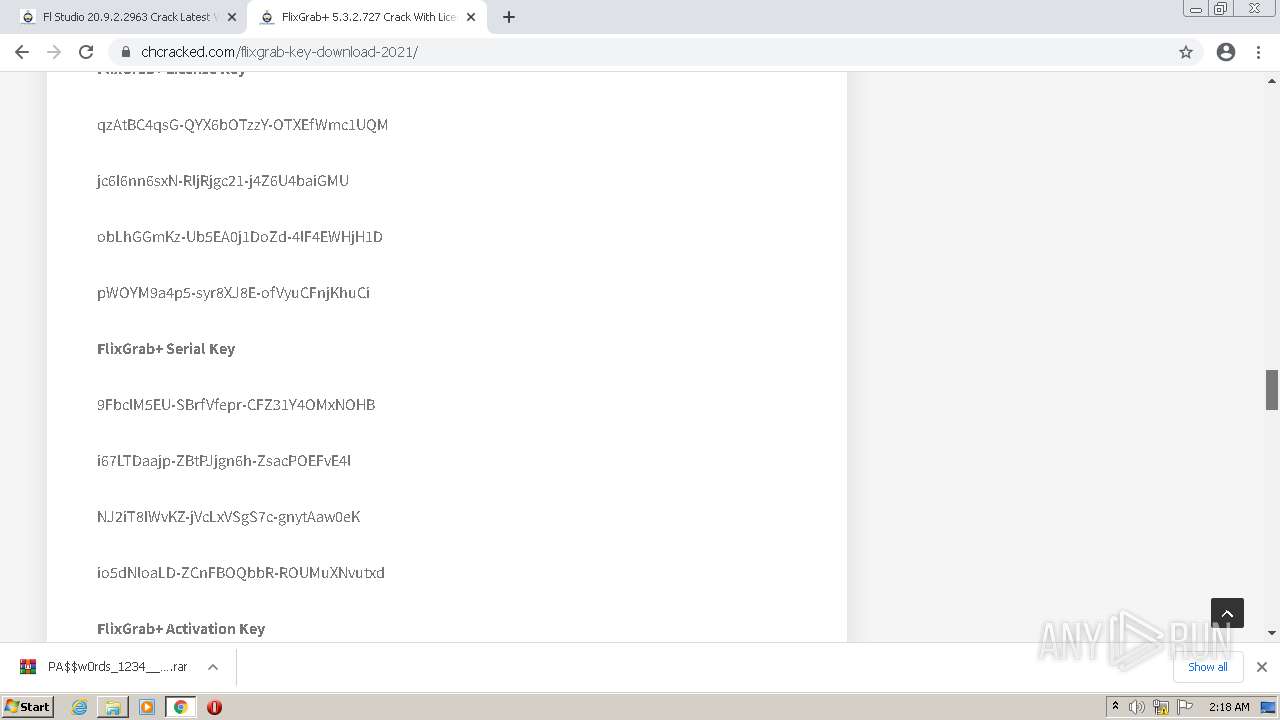Switch to the Fl Studio 20.9.2.2963 Crack tab
This screenshot has width=1280, height=720.
point(129,17)
